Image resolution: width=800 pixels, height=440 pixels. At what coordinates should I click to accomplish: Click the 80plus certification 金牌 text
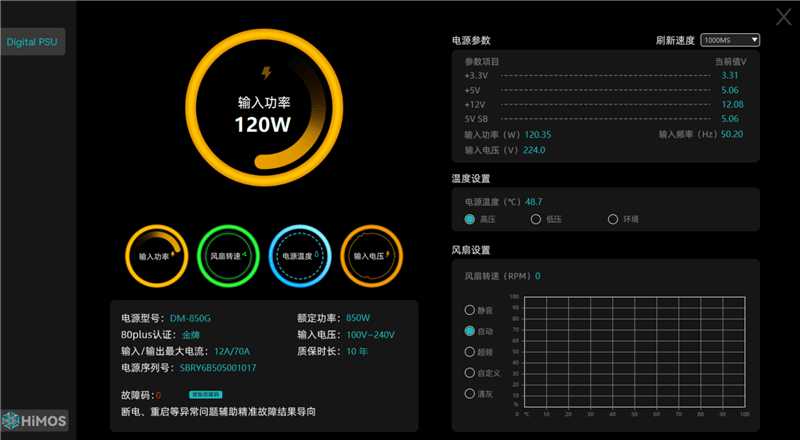click(191, 335)
